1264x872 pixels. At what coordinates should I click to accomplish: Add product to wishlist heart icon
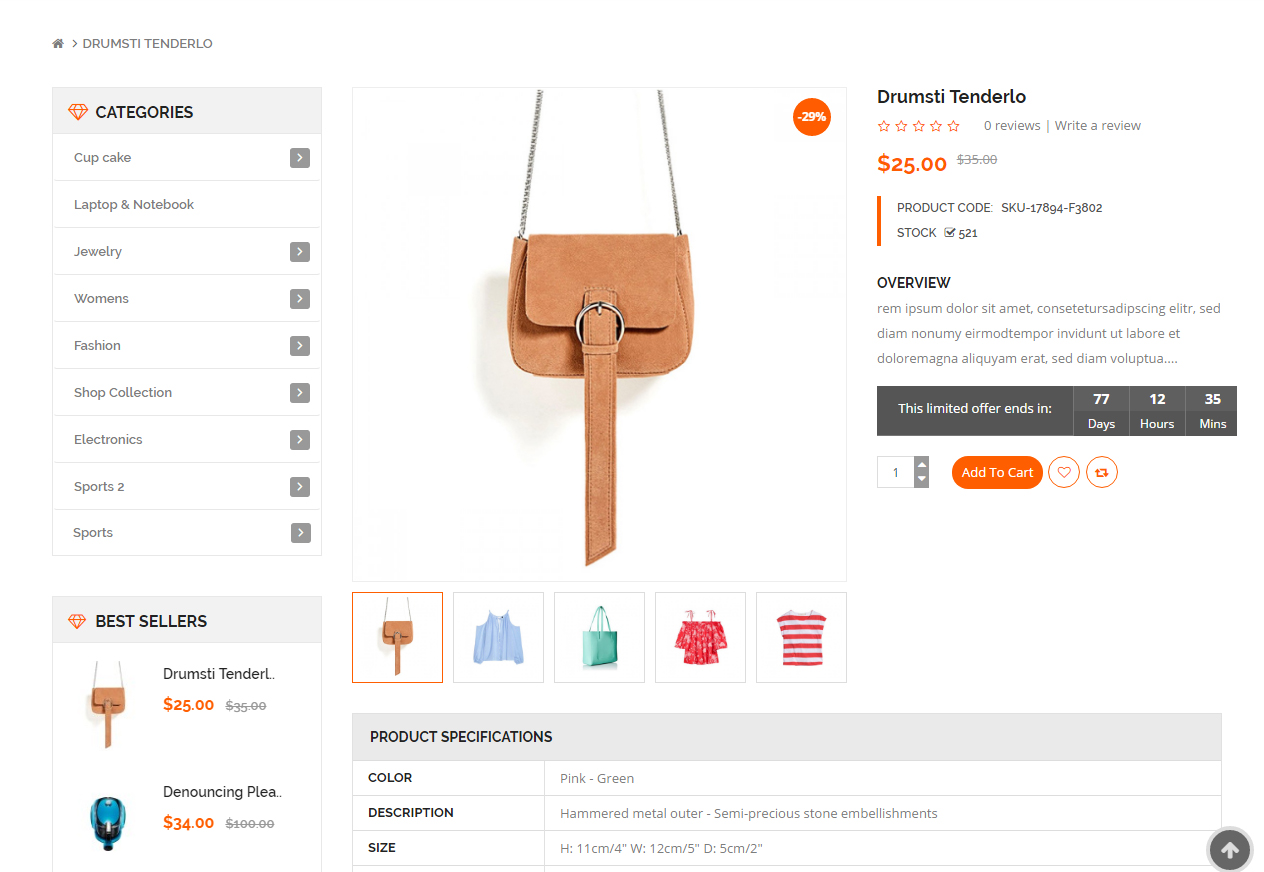[1063, 473]
